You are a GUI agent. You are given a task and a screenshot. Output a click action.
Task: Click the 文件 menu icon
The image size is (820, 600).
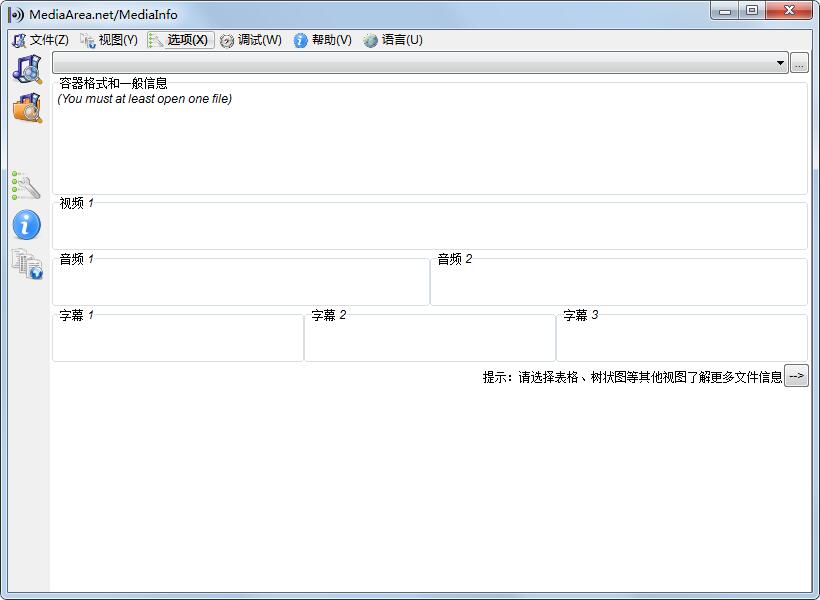(x=17, y=40)
